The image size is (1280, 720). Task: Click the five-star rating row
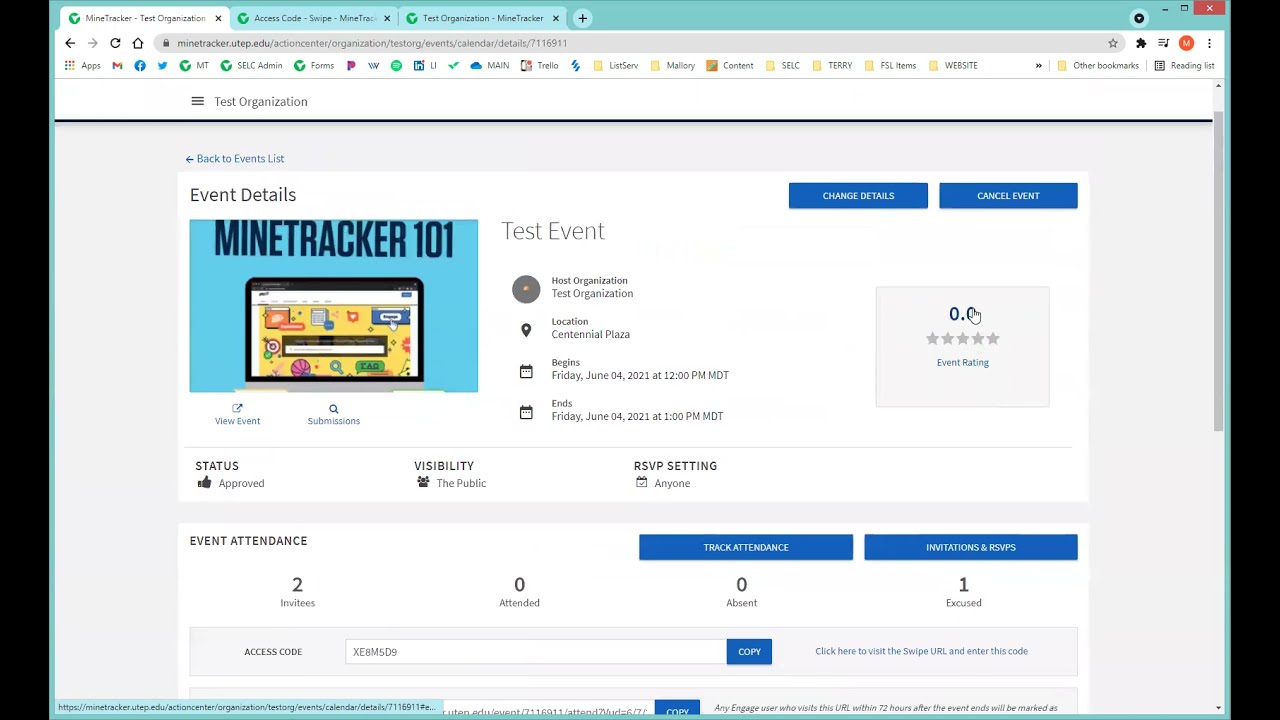coord(963,339)
